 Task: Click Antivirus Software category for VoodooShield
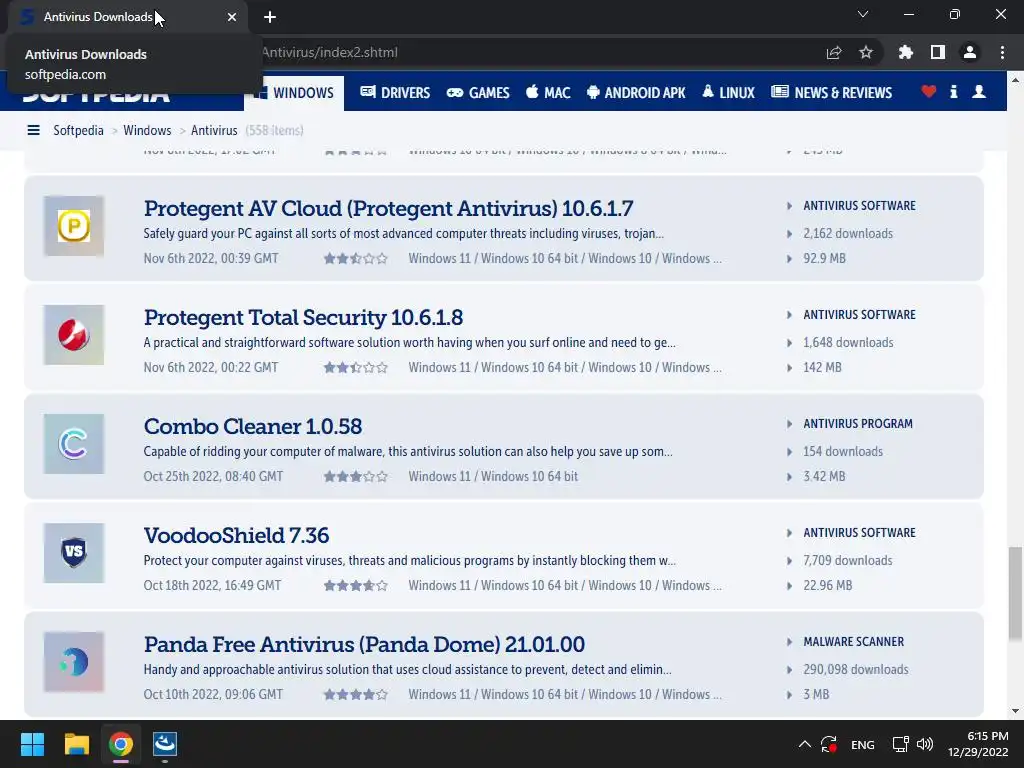tap(859, 533)
